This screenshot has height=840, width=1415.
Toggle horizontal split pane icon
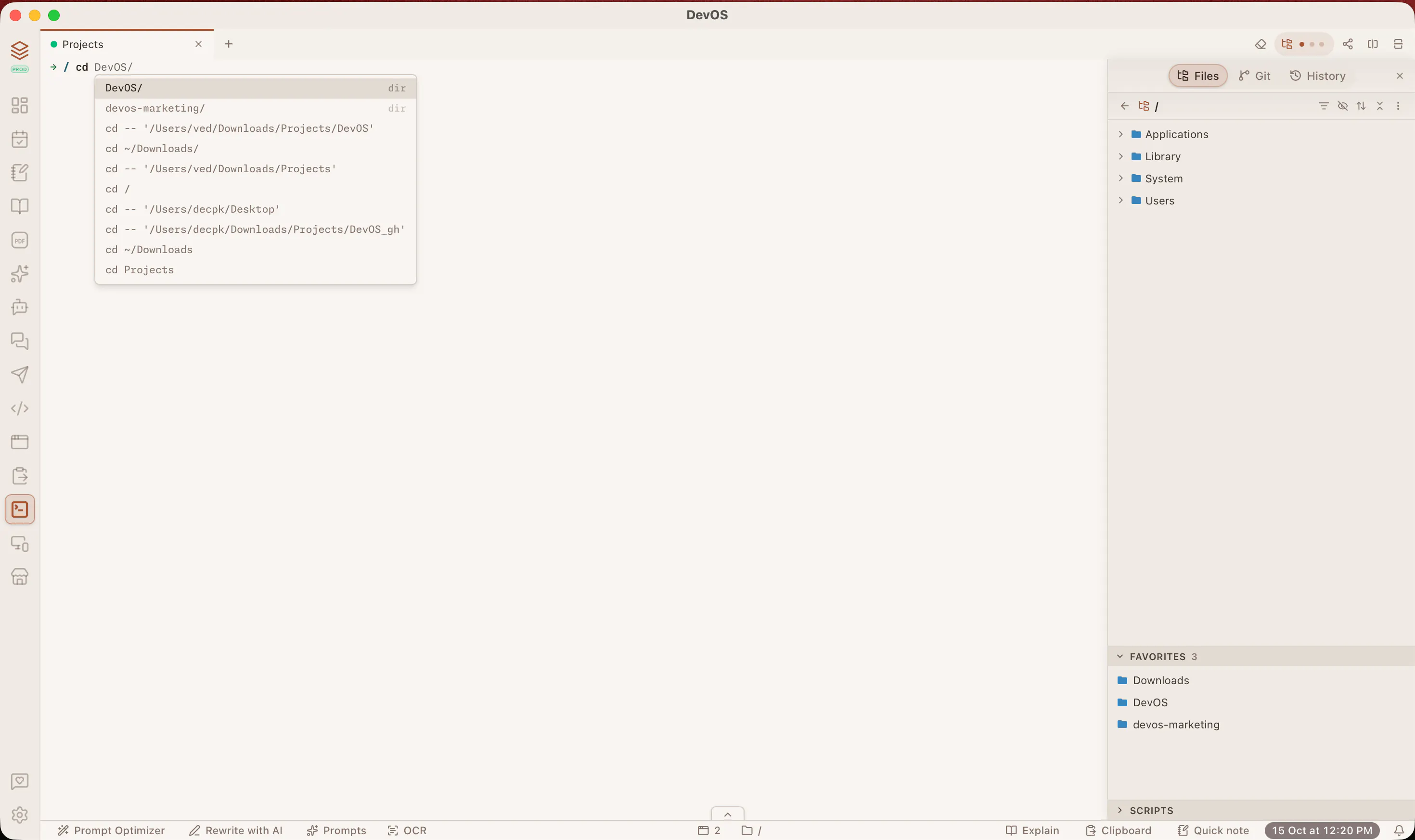click(x=1398, y=44)
